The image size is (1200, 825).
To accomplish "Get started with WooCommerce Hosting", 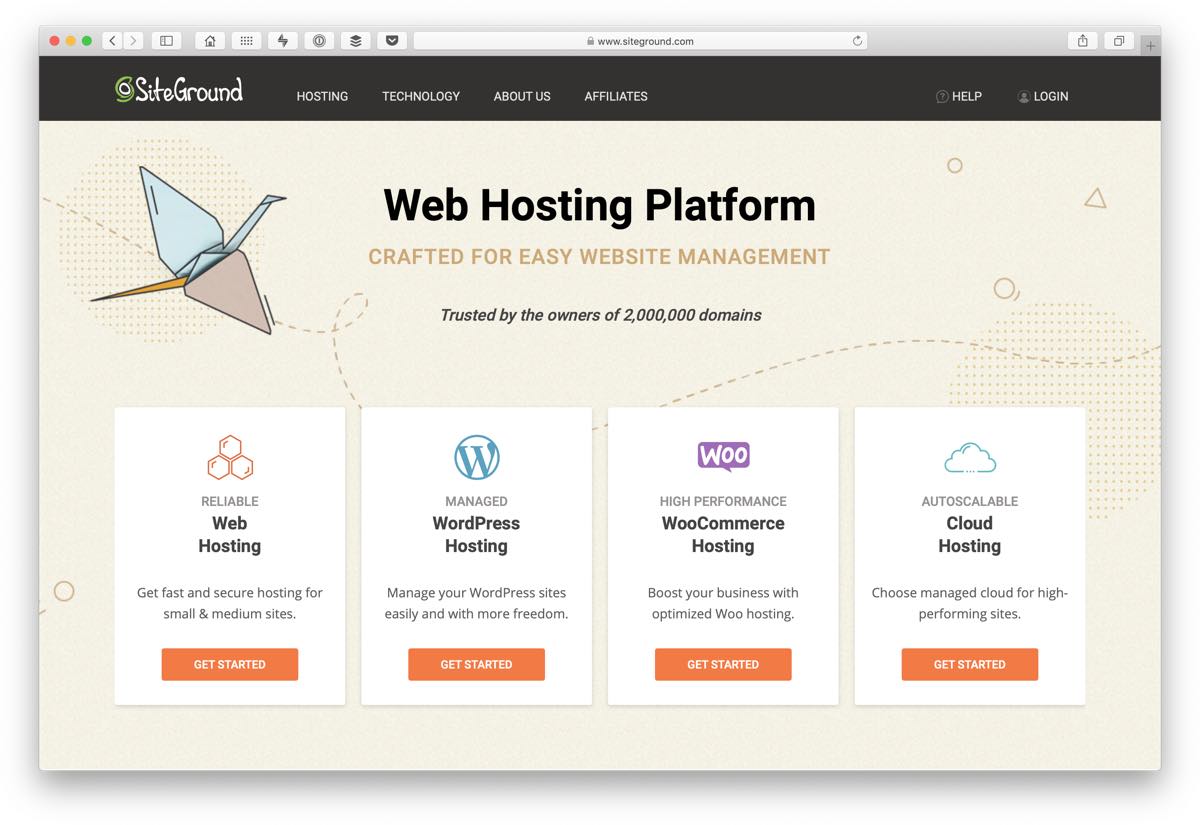I will click(723, 664).
